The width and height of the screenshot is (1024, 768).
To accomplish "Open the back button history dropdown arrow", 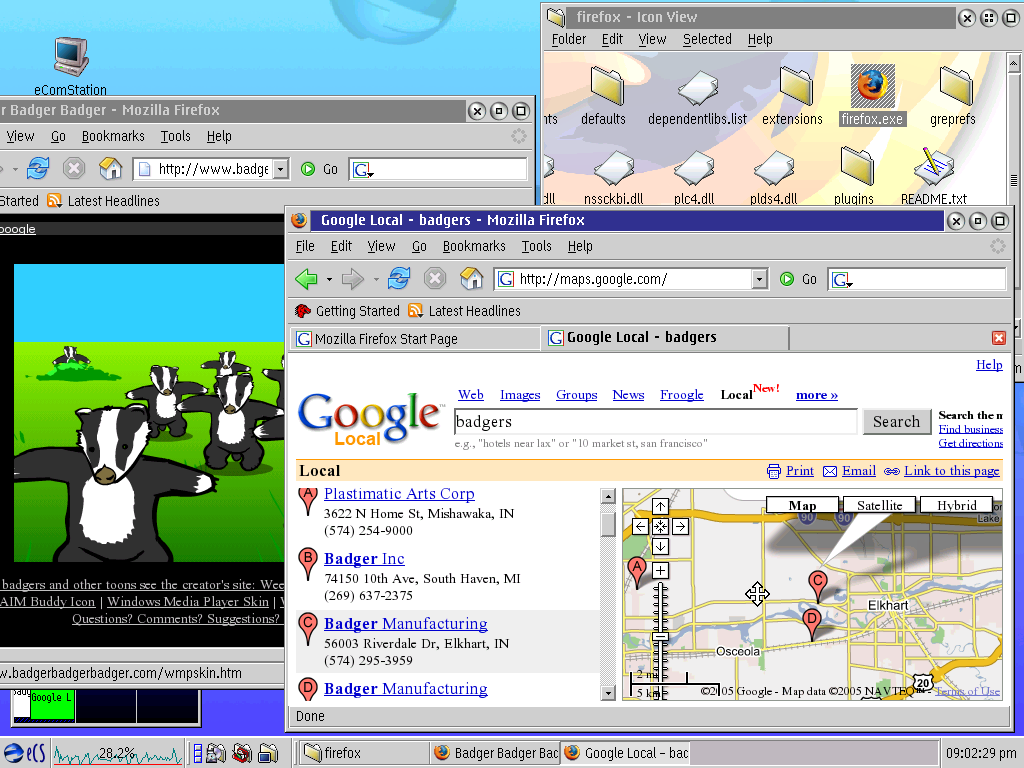I will click(x=329, y=279).
